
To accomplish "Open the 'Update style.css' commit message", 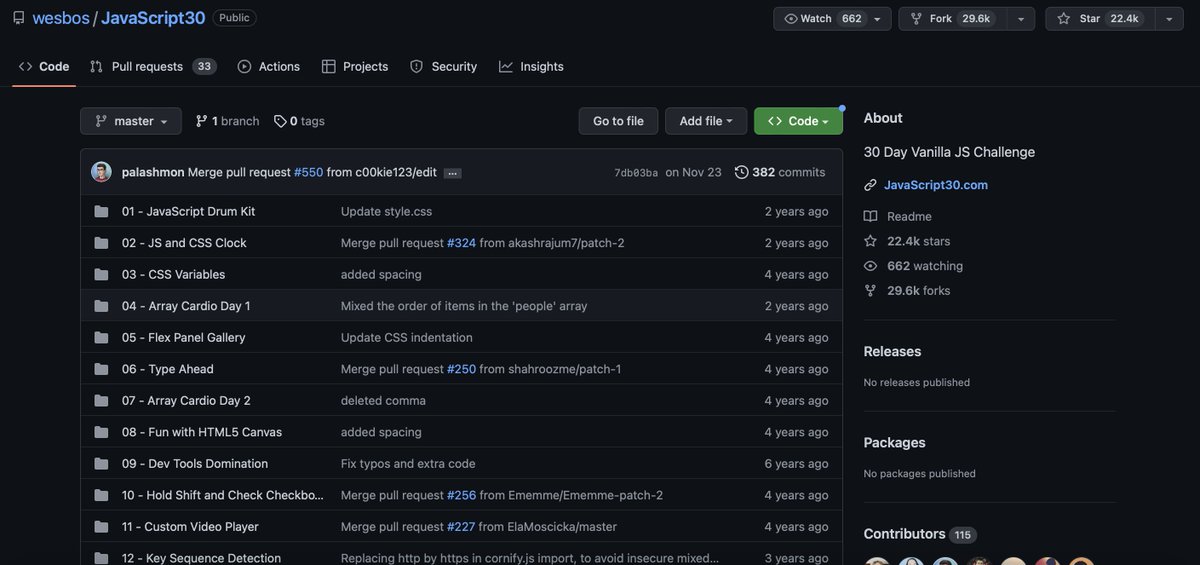I will 387,211.
